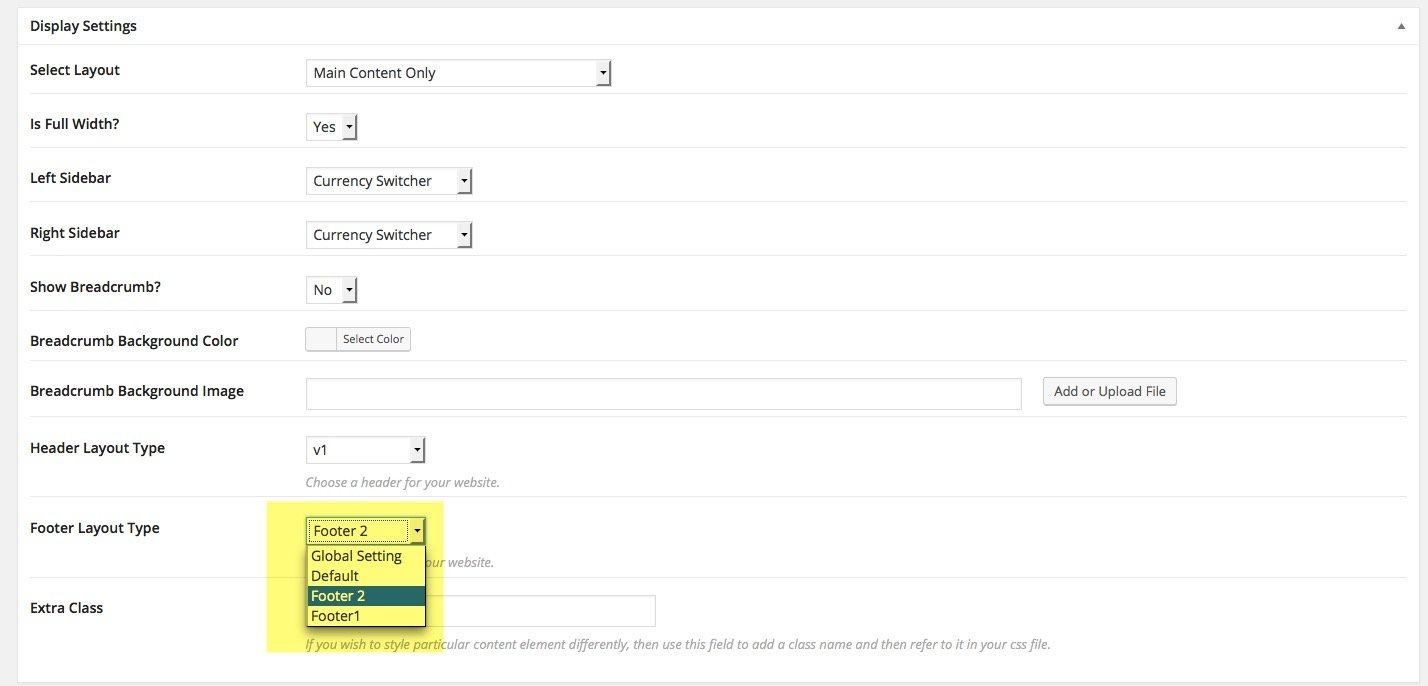Select Global Setting from footer list
Viewport: 1428px width, 686px height.
(x=357, y=556)
